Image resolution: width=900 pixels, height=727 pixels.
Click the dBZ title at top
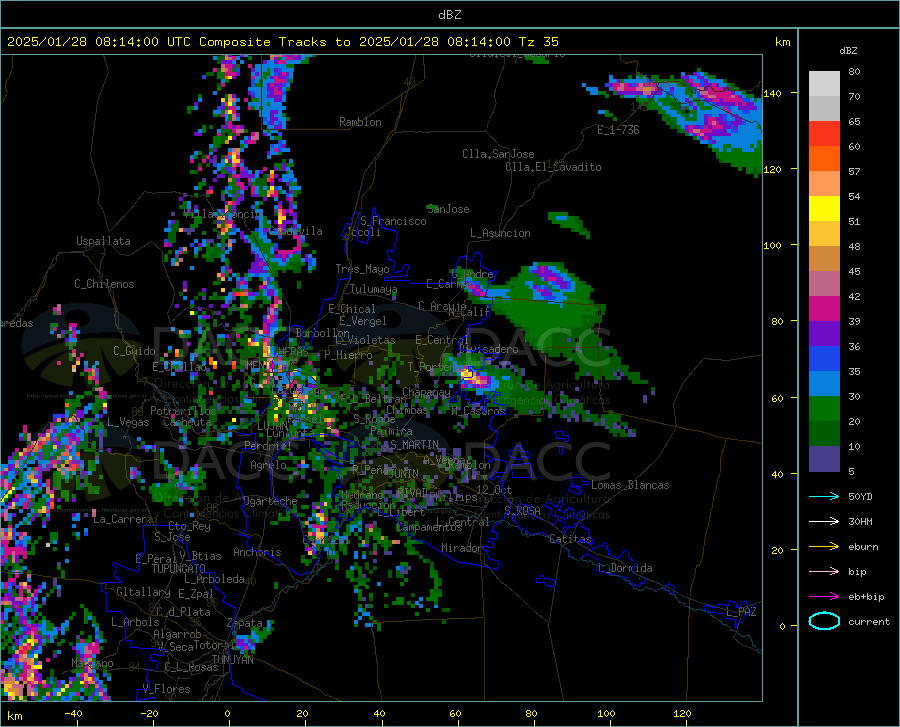[x=449, y=15]
